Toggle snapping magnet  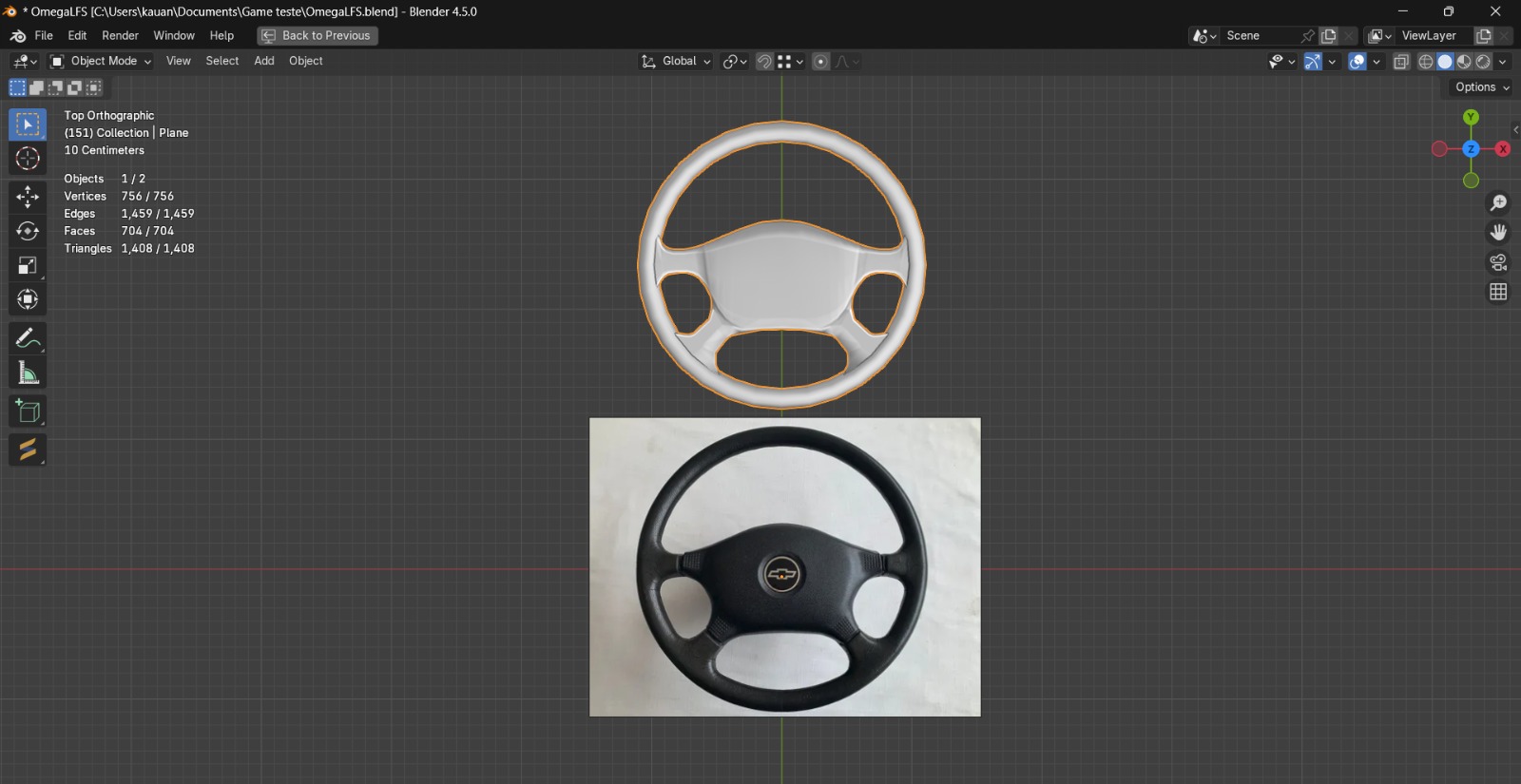tap(764, 62)
